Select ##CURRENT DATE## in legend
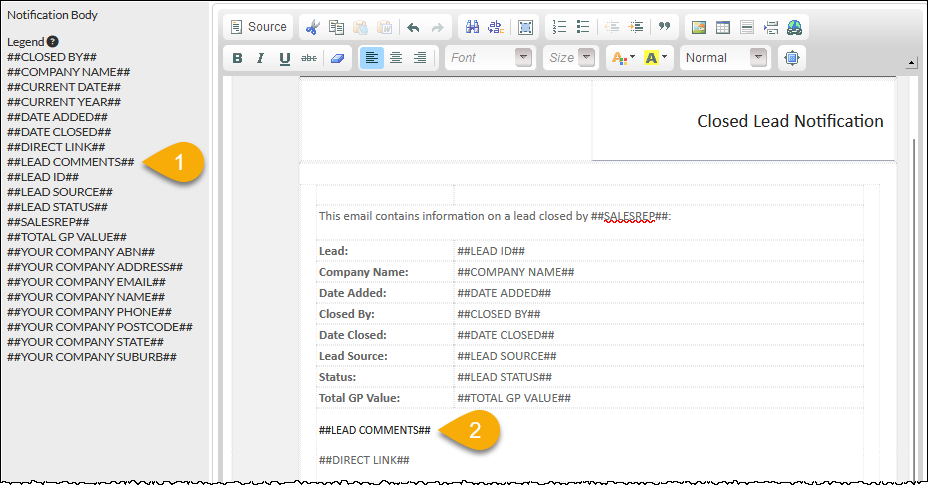This screenshot has width=928, height=485. [64, 87]
